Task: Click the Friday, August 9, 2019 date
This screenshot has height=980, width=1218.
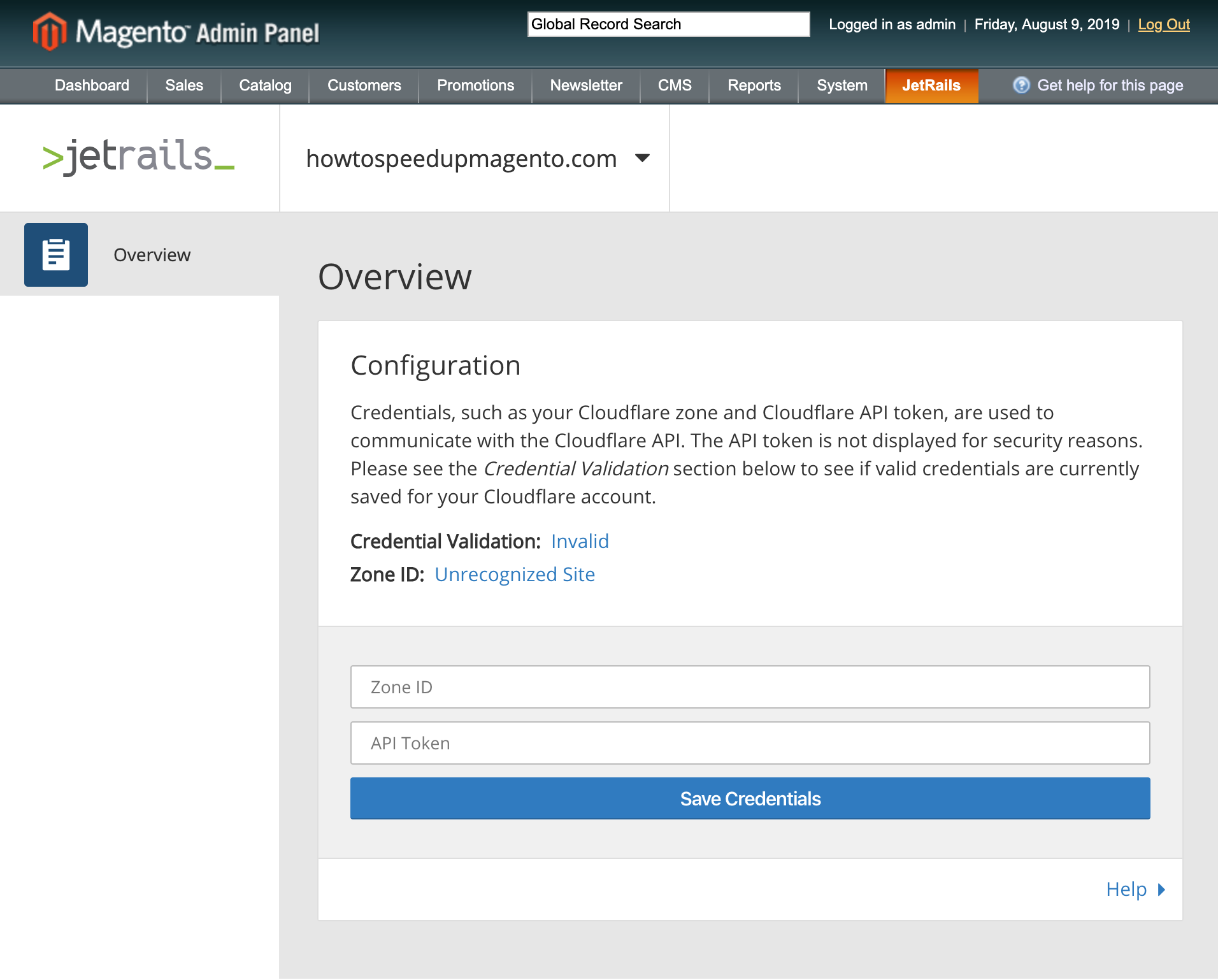Action: click(1047, 24)
